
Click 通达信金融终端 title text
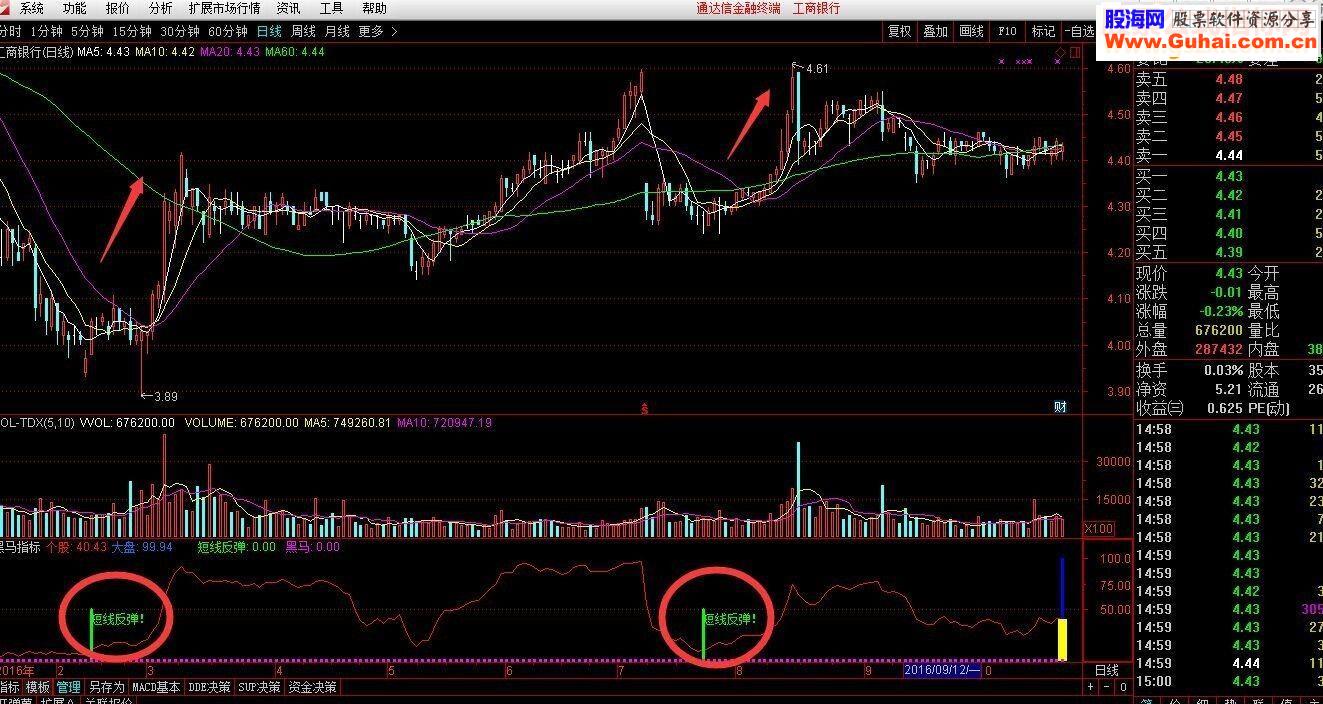[x=739, y=8]
